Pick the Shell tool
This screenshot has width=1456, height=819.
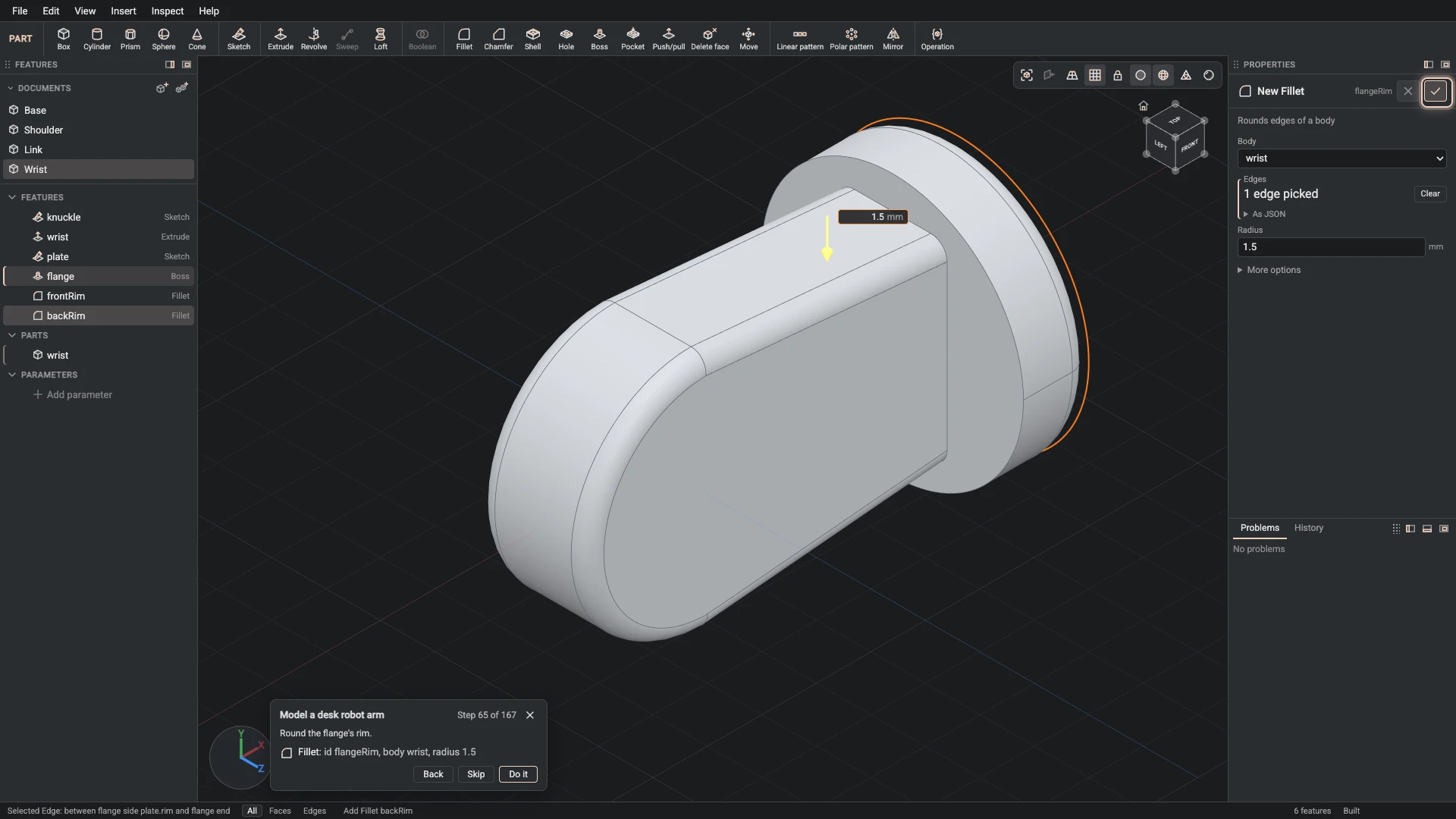point(533,39)
